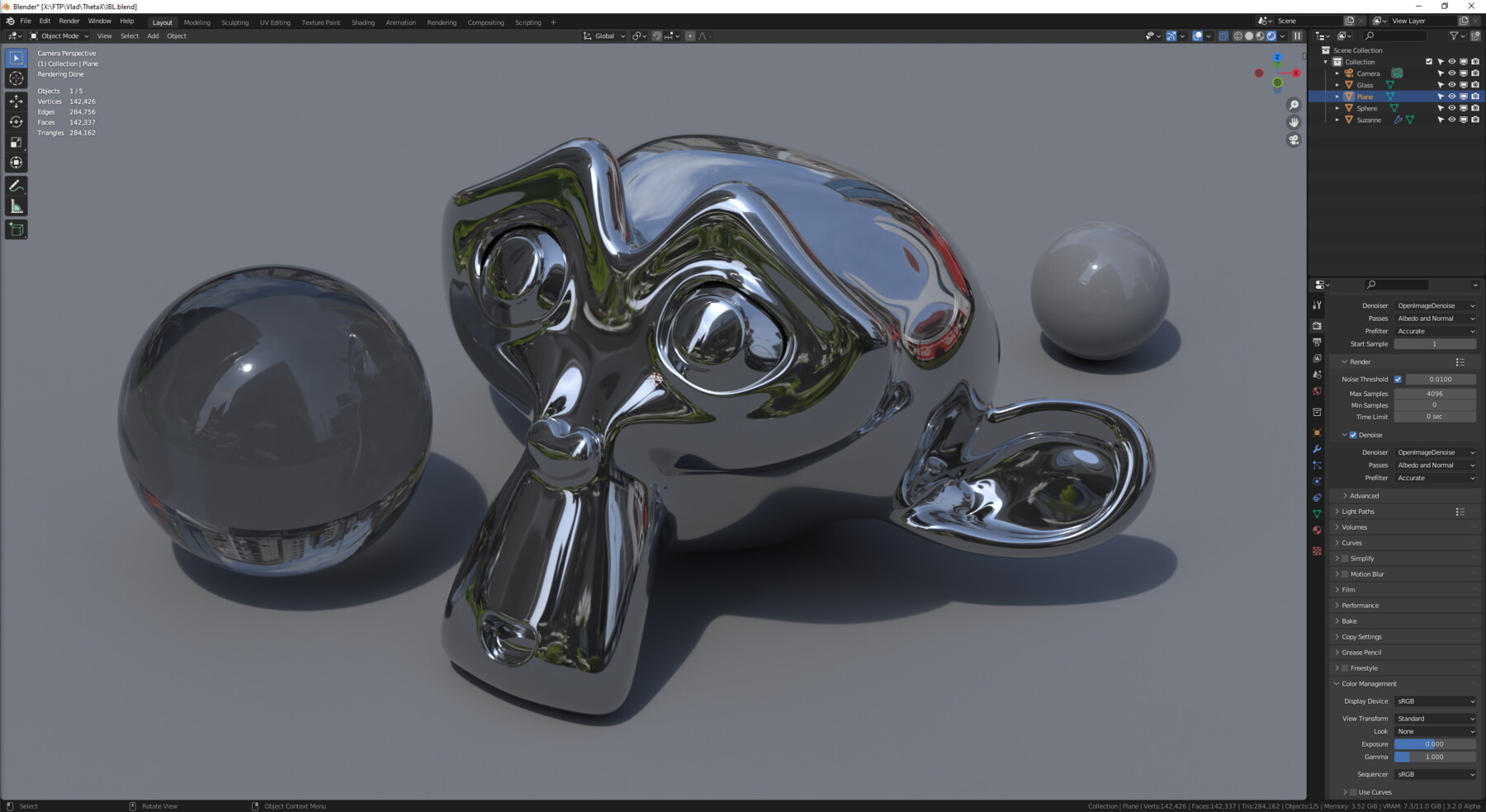Hide the Suzanne object in viewport
This screenshot has height=812, width=1486.
(x=1452, y=120)
